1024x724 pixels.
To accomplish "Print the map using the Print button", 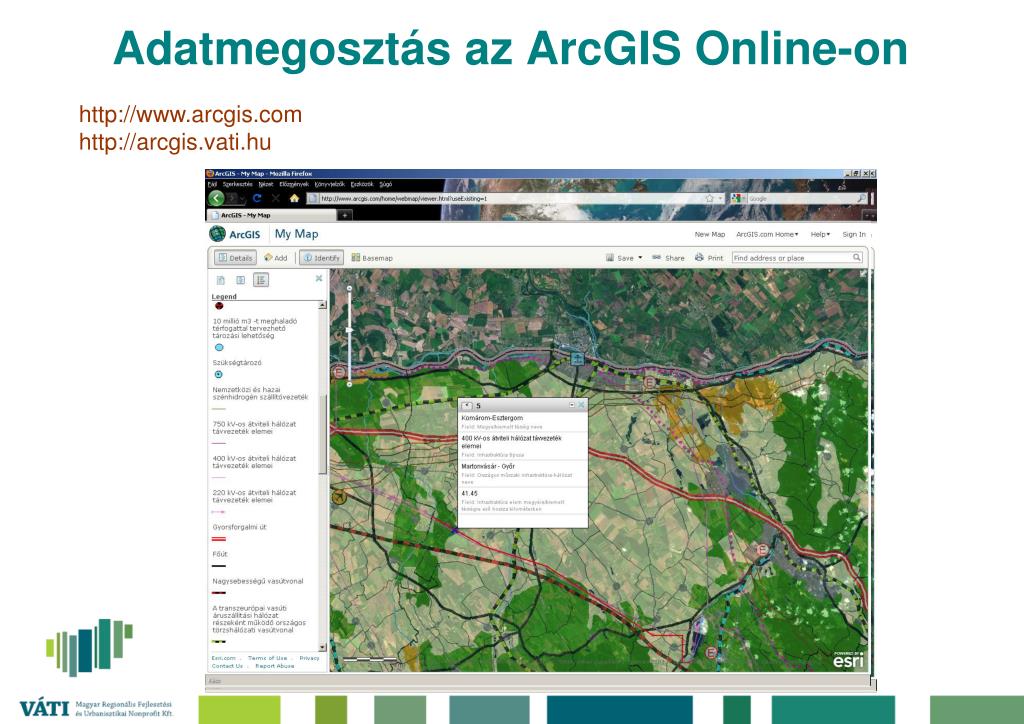I will pyautogui.click(x=709, y=258).
